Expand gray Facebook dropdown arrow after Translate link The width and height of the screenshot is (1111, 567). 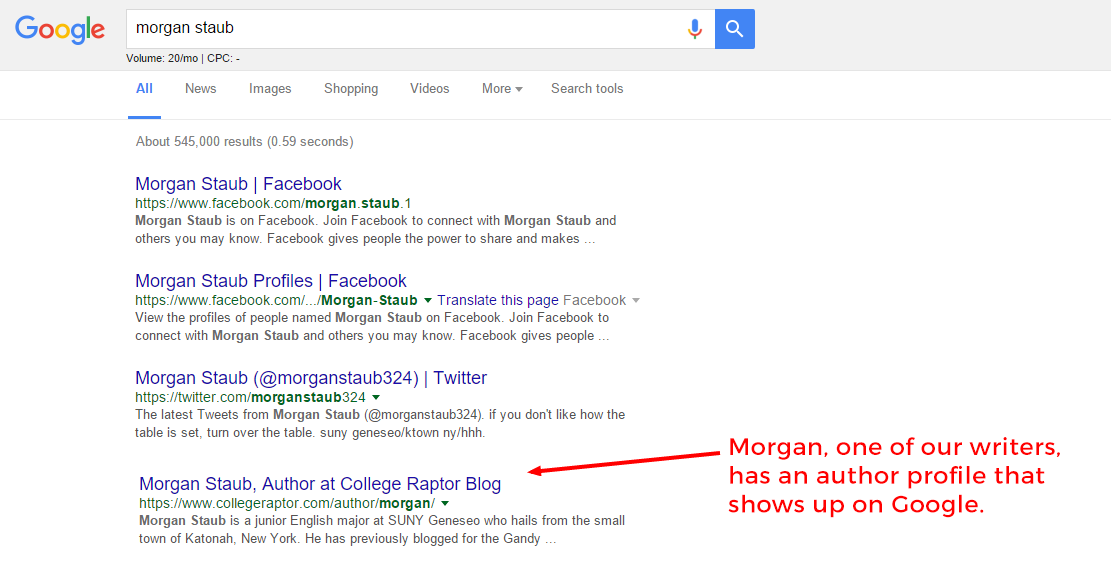pos(636,301)
